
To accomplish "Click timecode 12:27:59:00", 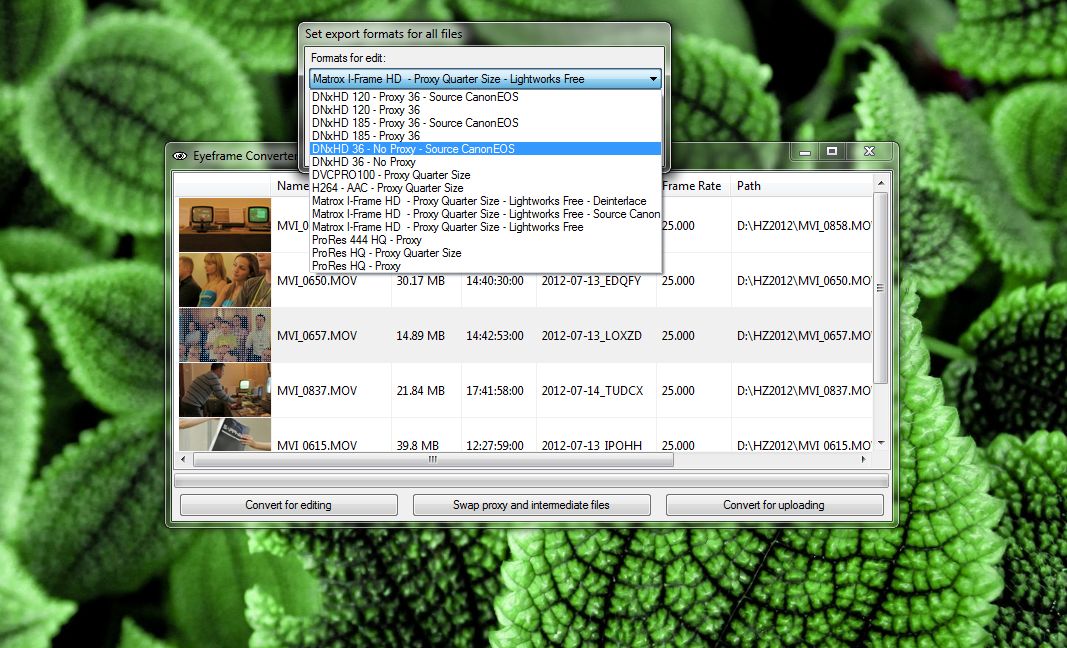I will [x=495, y=445].
